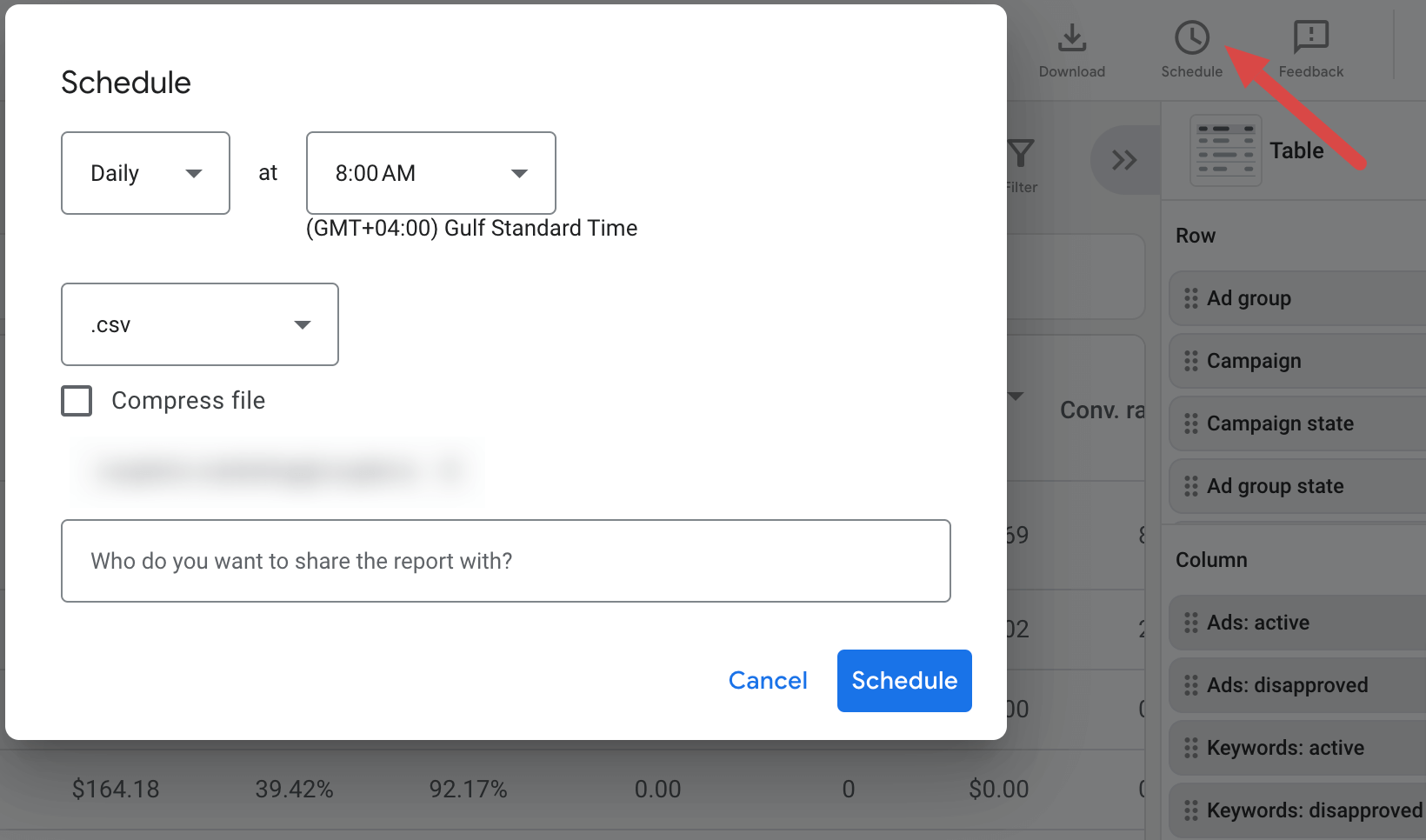Cancel the schedule dialog
This screenshot has width=1426, height=840.
tap(768, 681)
